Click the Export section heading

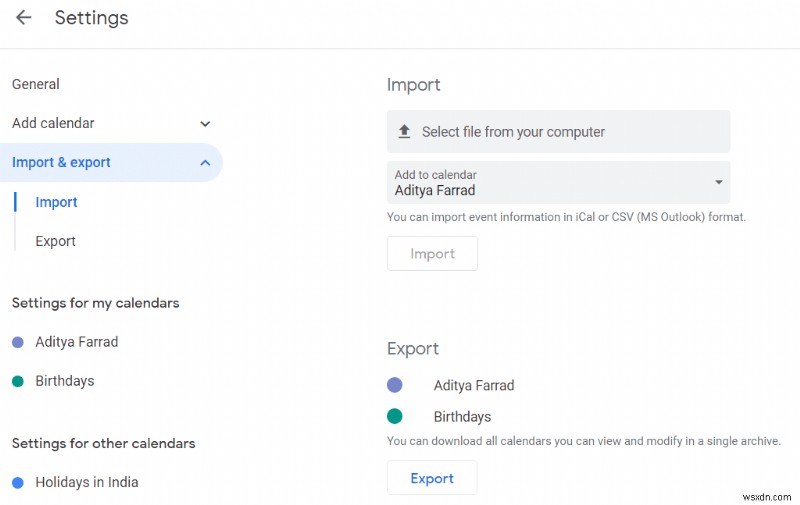[x=413, y=349]
